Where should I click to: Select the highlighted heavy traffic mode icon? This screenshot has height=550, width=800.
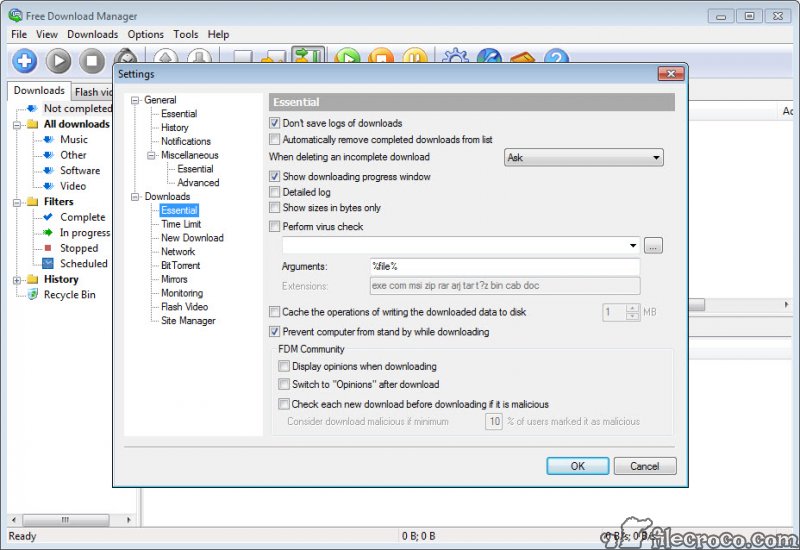click(308, 55)
